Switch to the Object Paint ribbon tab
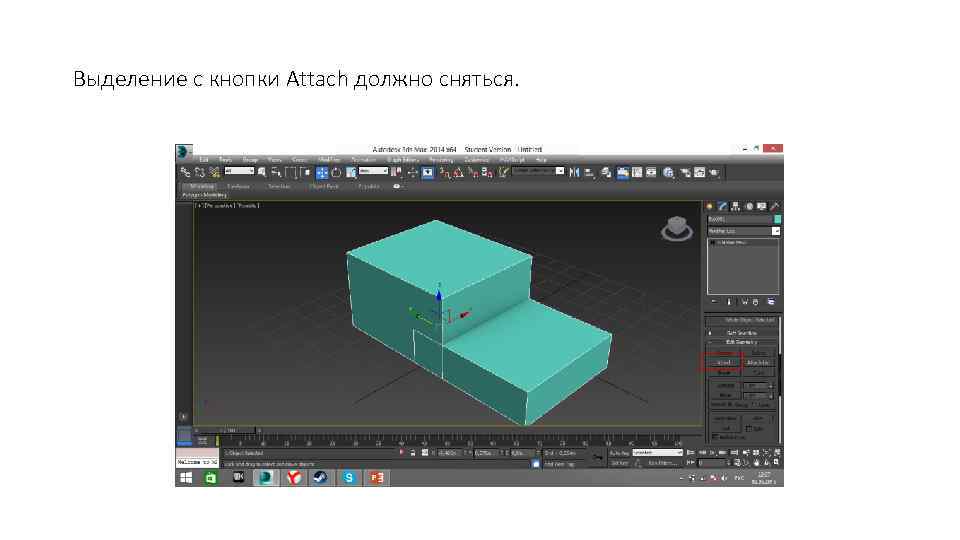960x540 pixels. click(324, 186)
